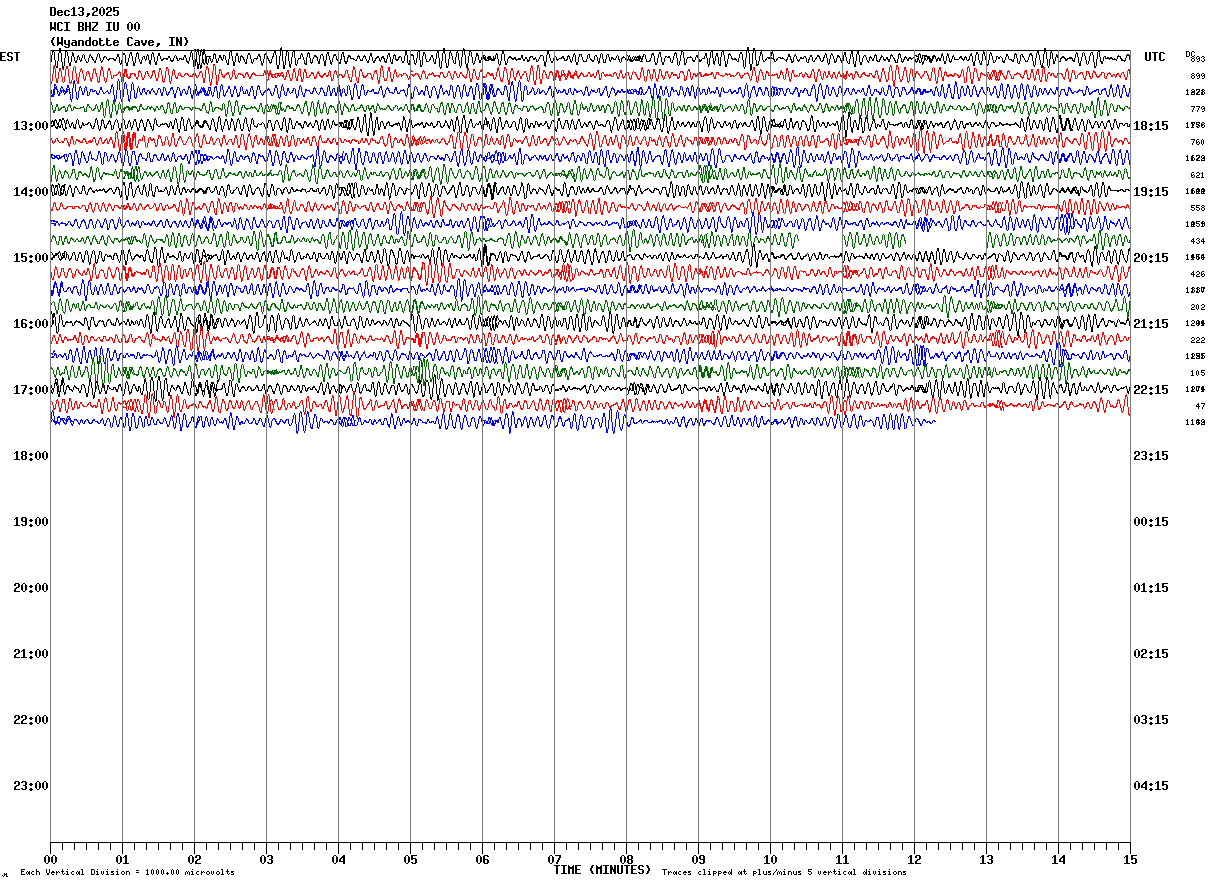Viewport: 1210px width, 886px height.
Task: Click the Wyandotte Cave, IN location text
Action: point(119,42)
